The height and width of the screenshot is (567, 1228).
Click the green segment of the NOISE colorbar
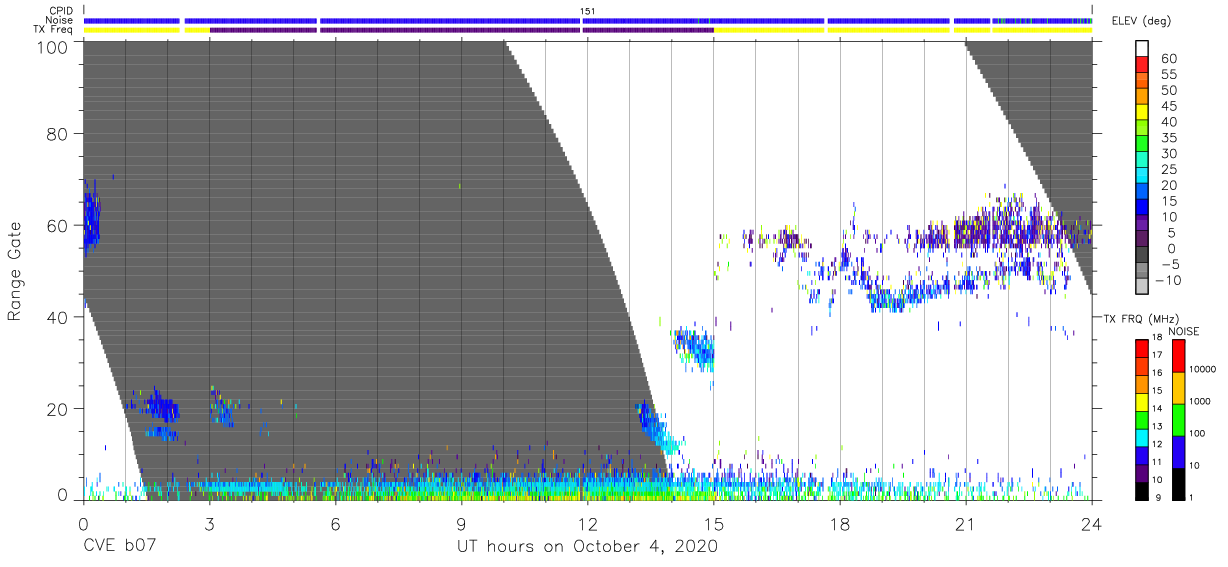coord(1179,420)
